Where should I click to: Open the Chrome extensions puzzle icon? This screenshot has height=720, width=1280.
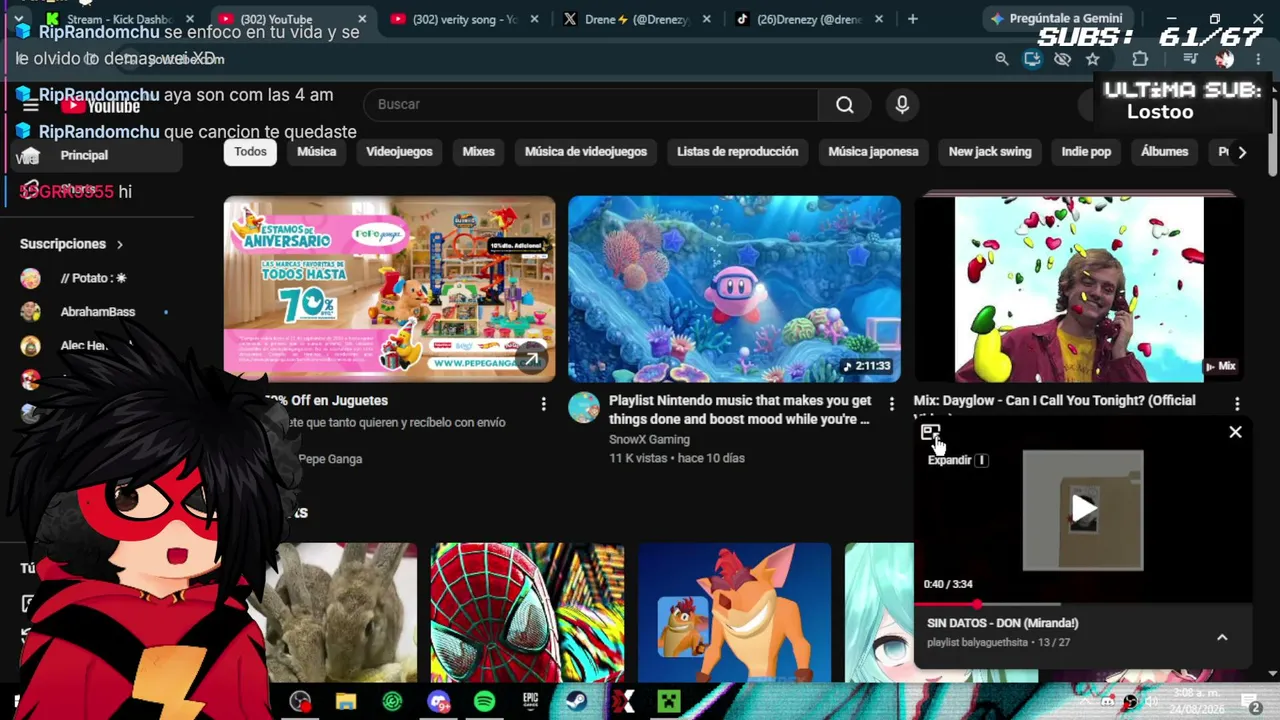1140,59
